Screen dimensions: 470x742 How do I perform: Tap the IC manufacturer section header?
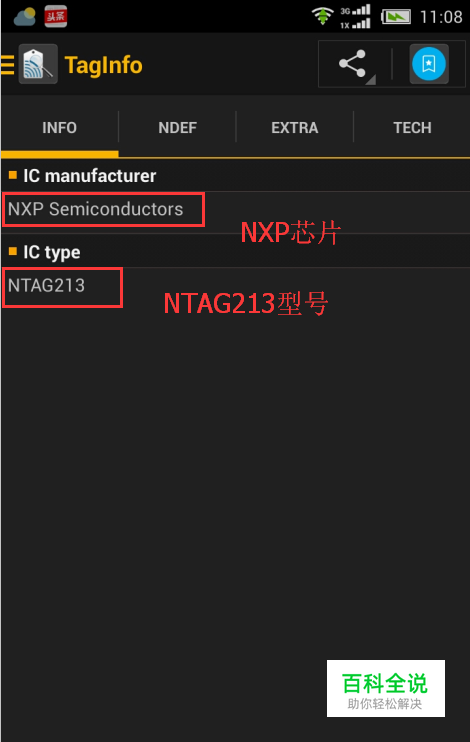tap(235, 176)
